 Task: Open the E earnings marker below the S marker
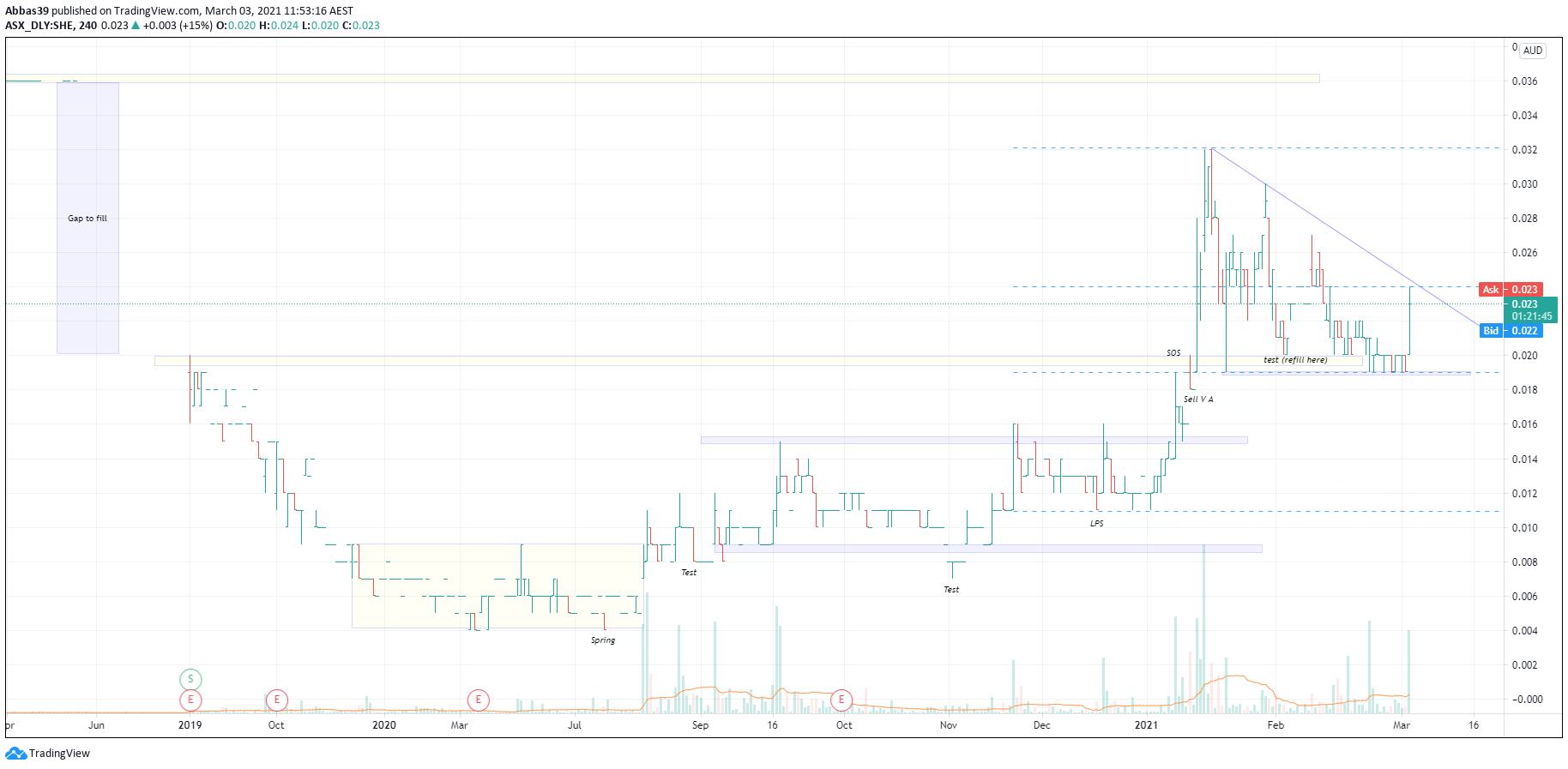tap(190, 700)
